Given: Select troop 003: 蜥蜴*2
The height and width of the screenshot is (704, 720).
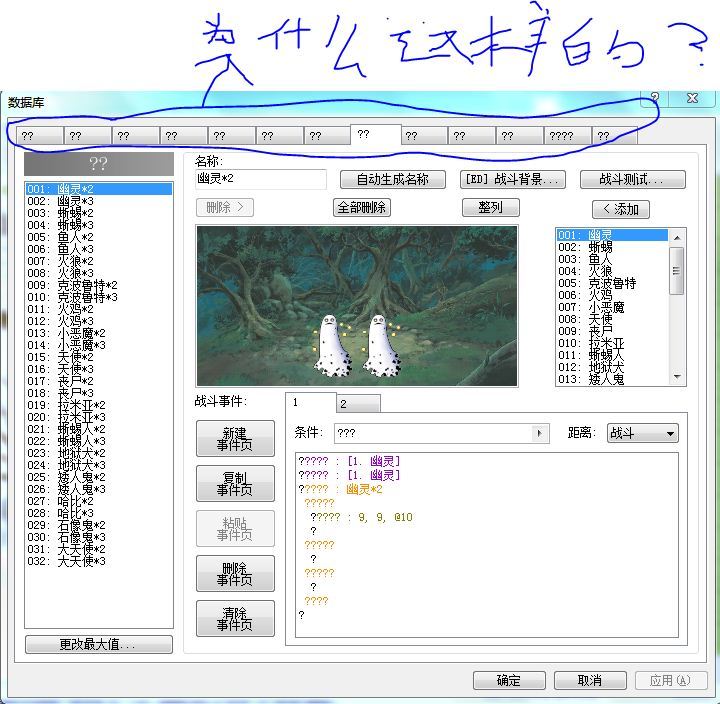Looking at the screenshot, I should (99, 213).
